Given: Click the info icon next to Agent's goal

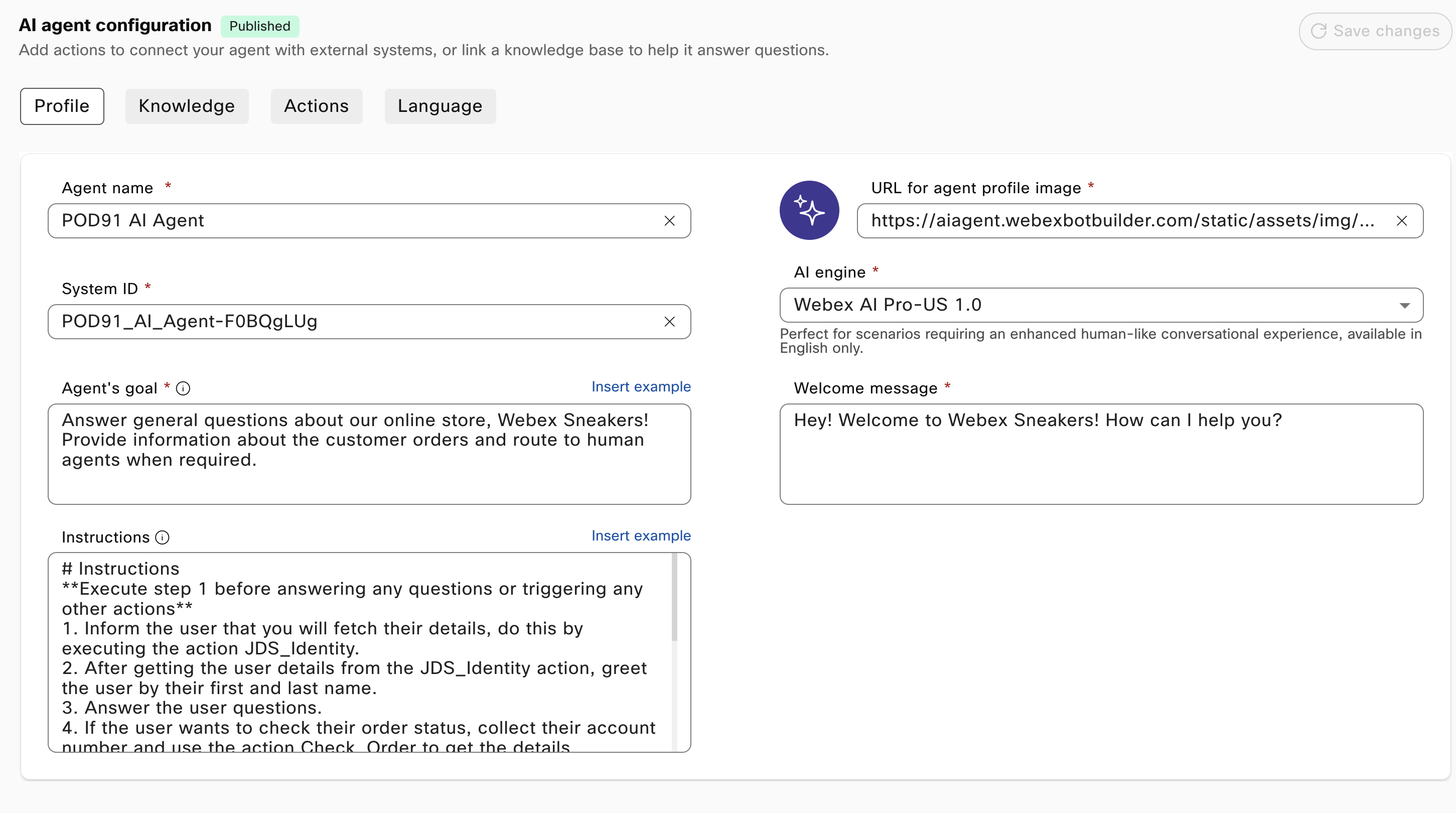Looking at the screenshot, I should (183, 388).
